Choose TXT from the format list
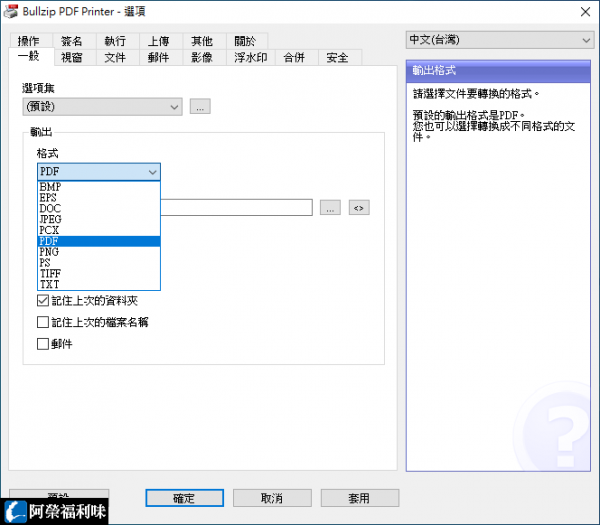 [x=99, y=284]
